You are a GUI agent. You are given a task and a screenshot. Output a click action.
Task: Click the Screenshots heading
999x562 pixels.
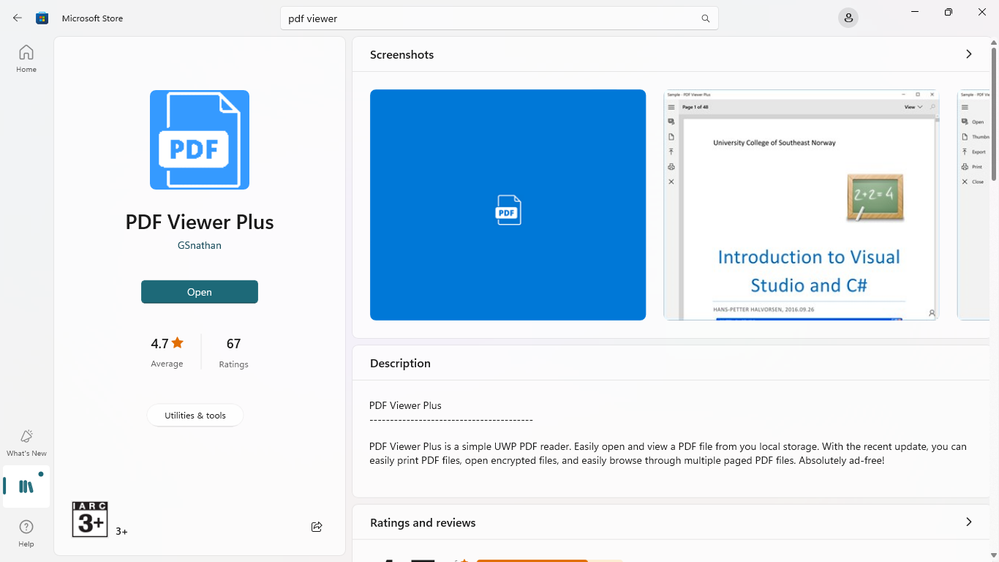click(x=401, y=55)
